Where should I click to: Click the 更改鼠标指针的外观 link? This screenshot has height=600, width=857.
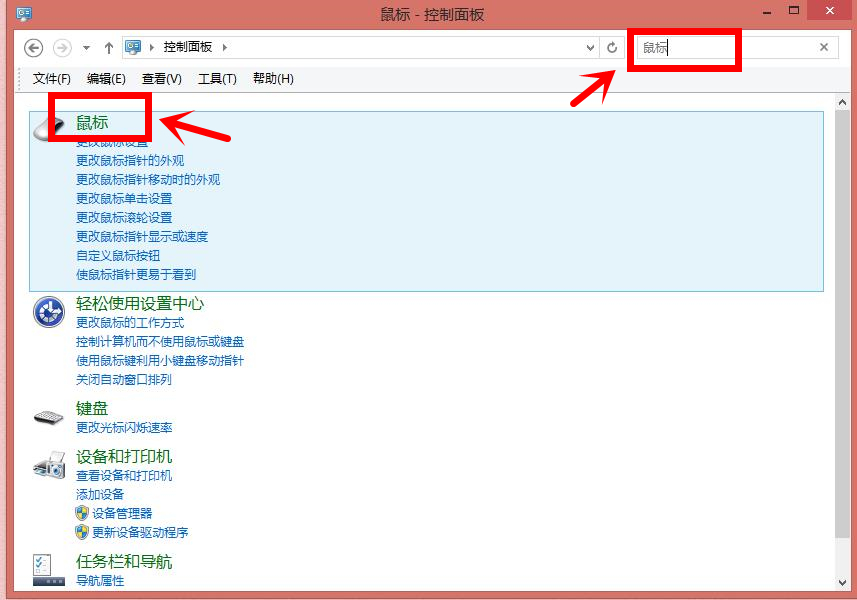[130, 161]
